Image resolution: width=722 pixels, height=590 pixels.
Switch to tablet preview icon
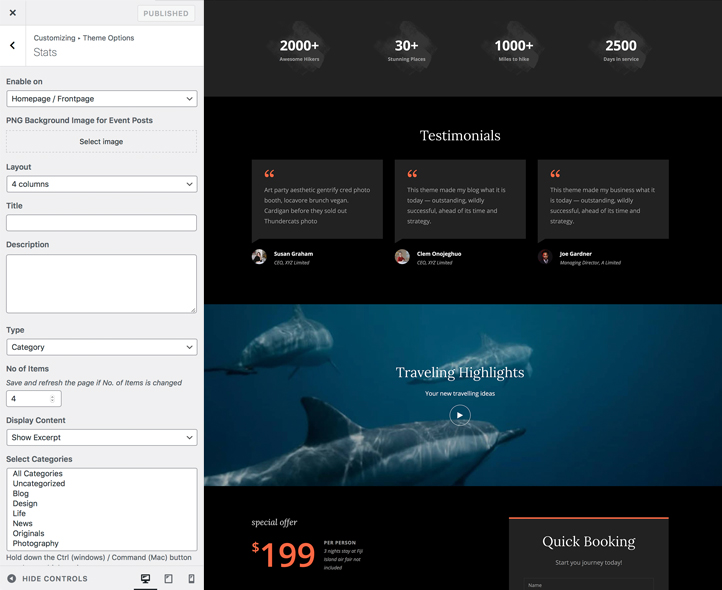click(168, 578)
